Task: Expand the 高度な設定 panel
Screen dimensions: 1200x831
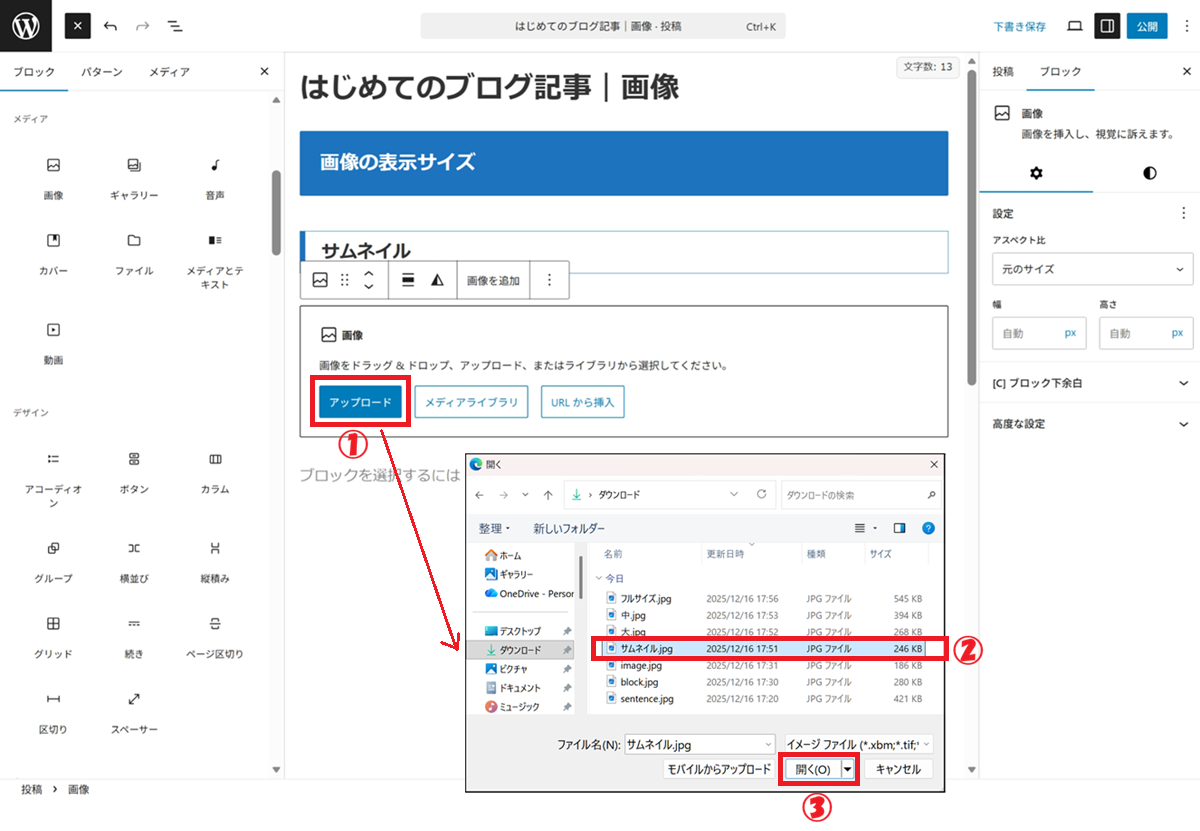Action: [x=1092, y=424]
